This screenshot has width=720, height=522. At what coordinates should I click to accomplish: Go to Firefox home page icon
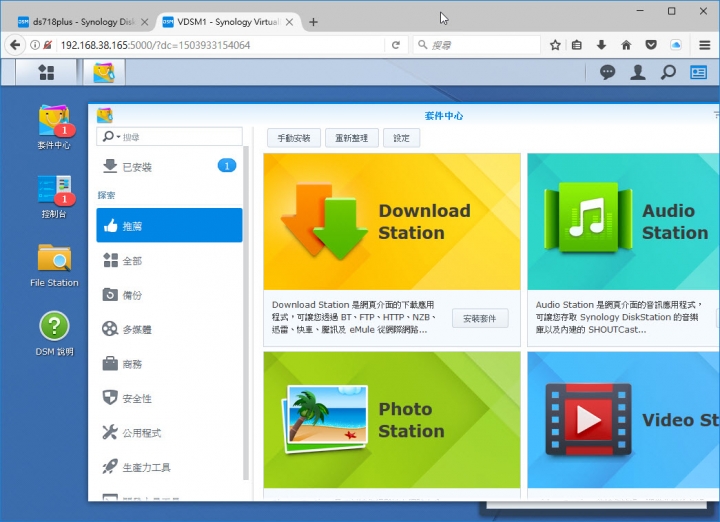(626, 45)
